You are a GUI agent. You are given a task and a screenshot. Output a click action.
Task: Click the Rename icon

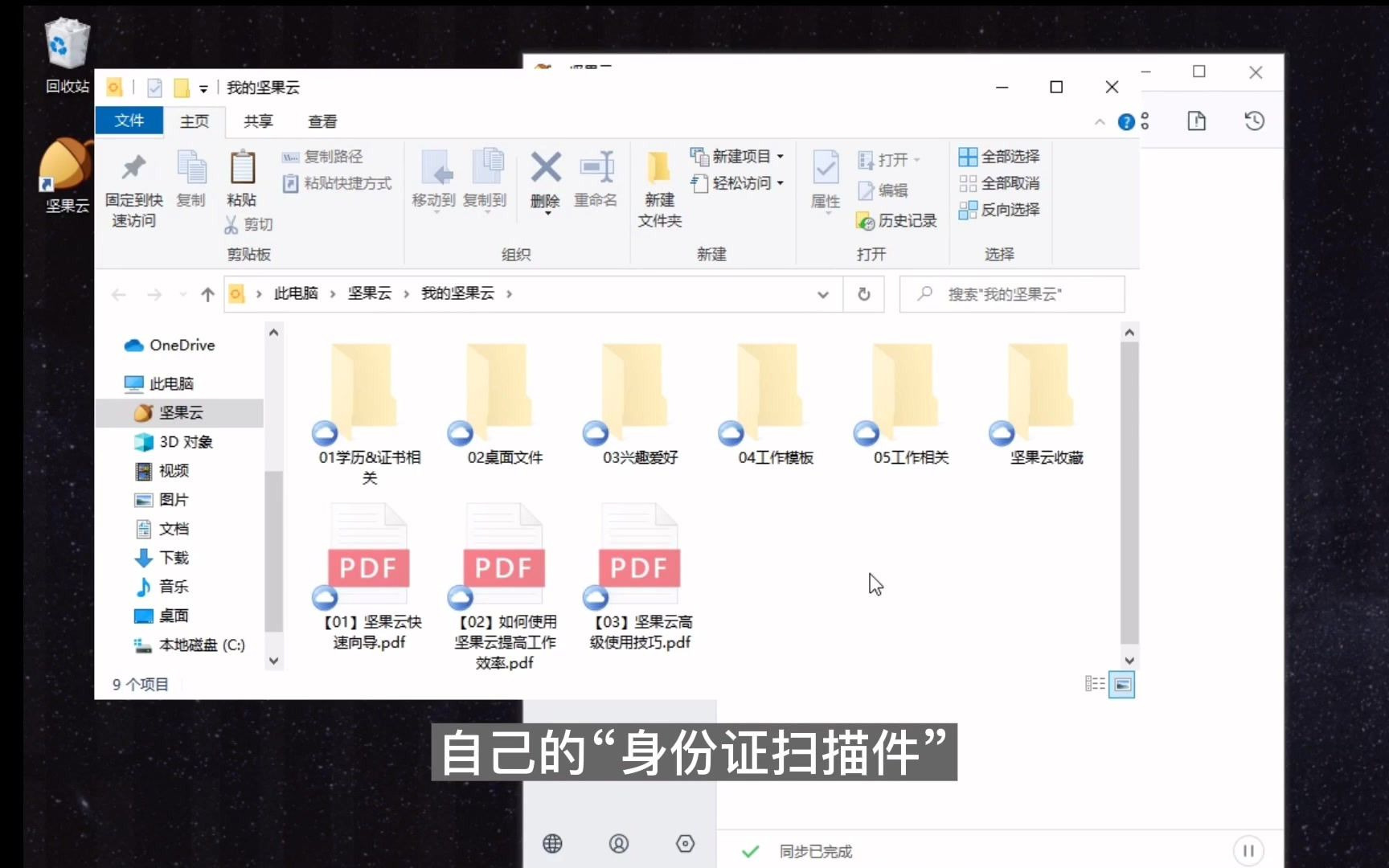(x=596, y=168)
